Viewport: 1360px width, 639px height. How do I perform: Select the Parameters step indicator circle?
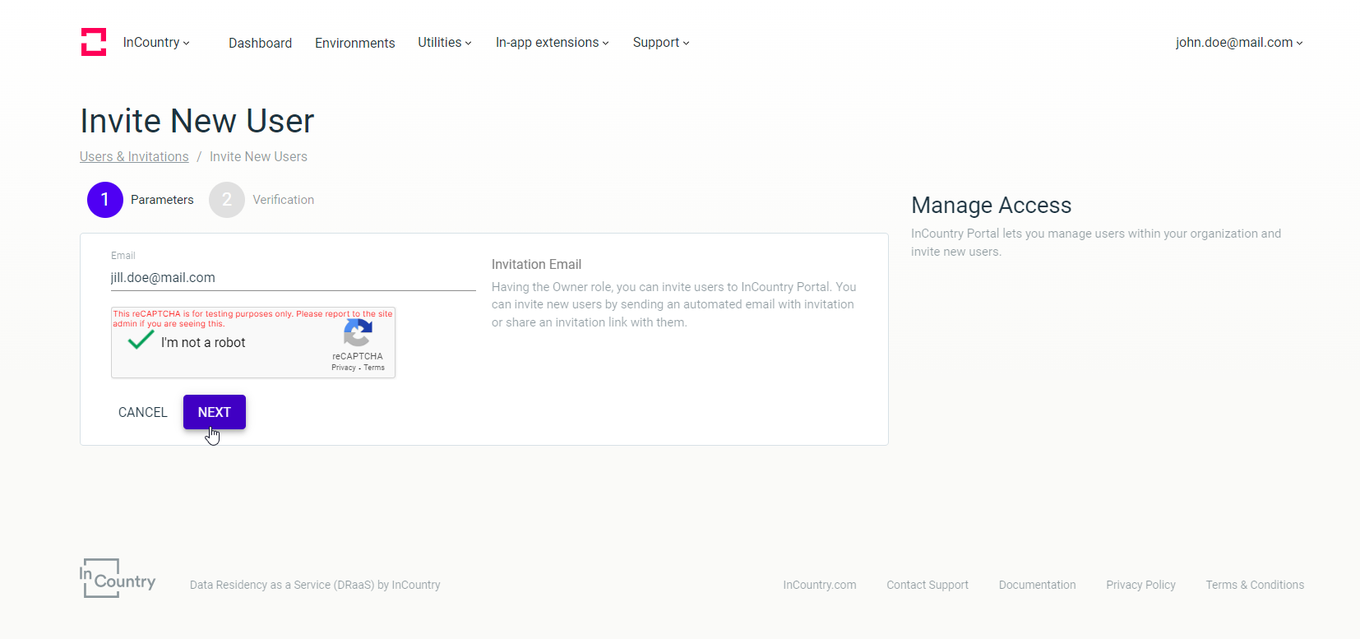pyautogui.click(x=105, y=199)
